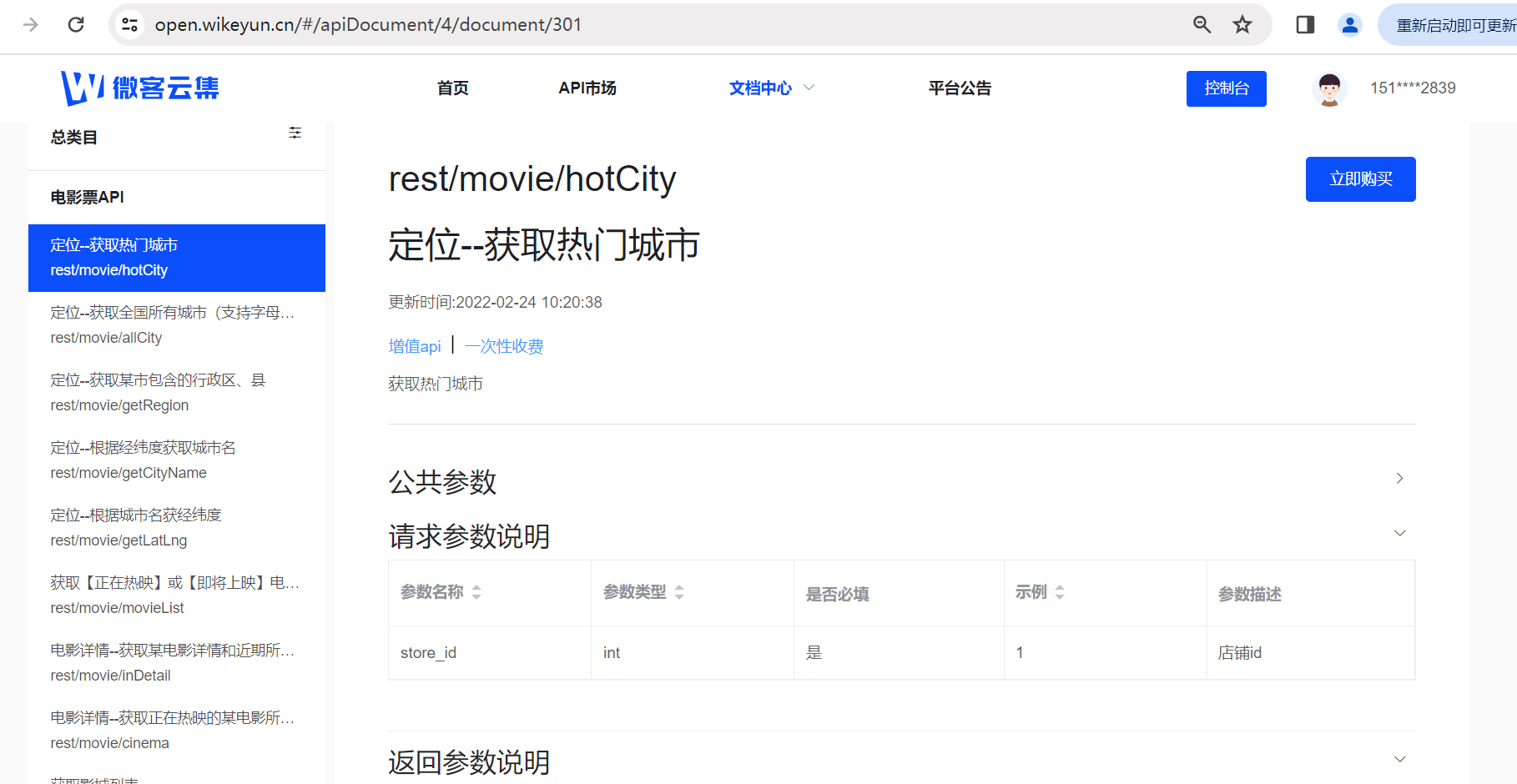Sort the table by 参数名称
Viewport: 1517px width, 784px height.
[476, 592]
